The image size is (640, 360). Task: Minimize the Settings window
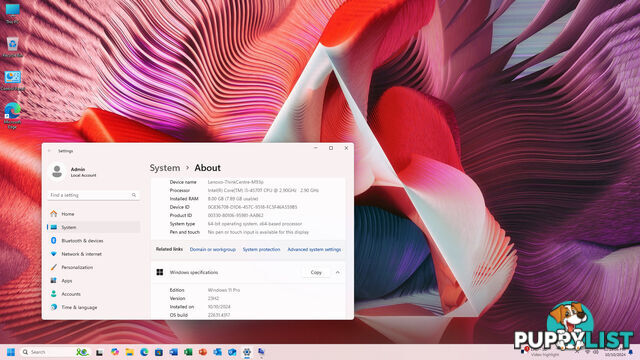click(x=316, y=148)
